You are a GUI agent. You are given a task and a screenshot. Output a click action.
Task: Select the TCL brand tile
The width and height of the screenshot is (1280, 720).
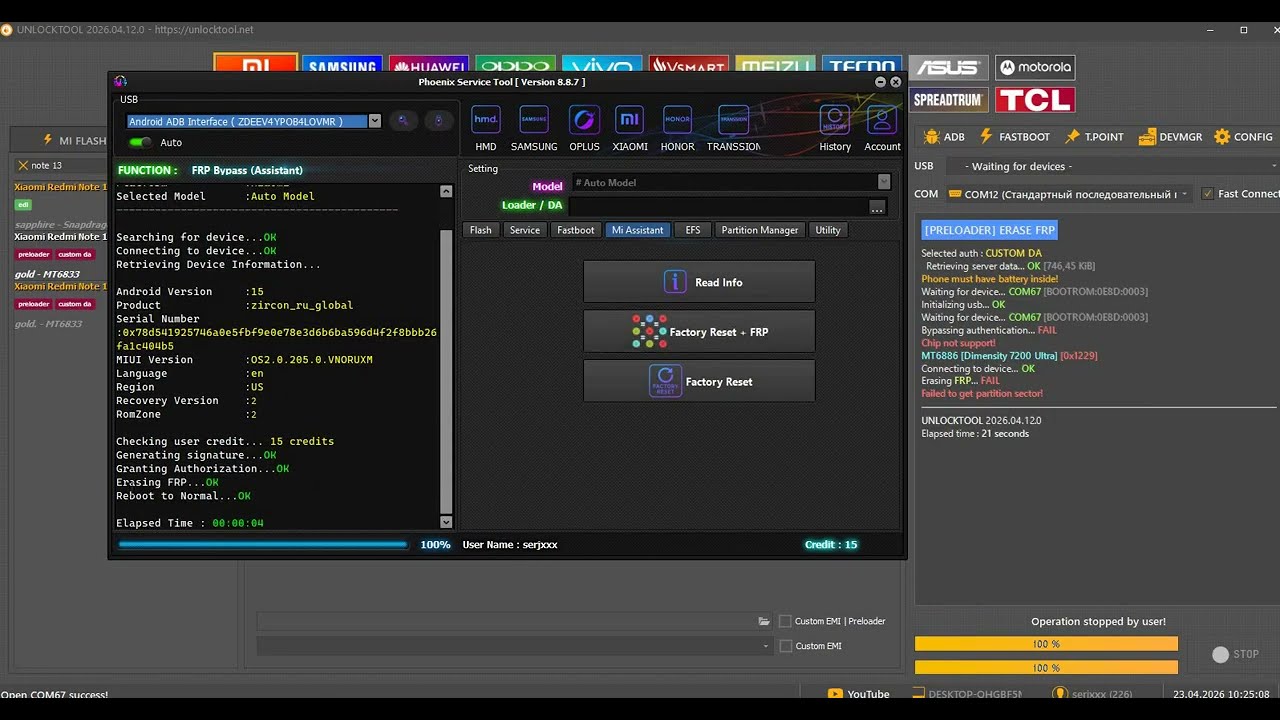point(1036,100)
